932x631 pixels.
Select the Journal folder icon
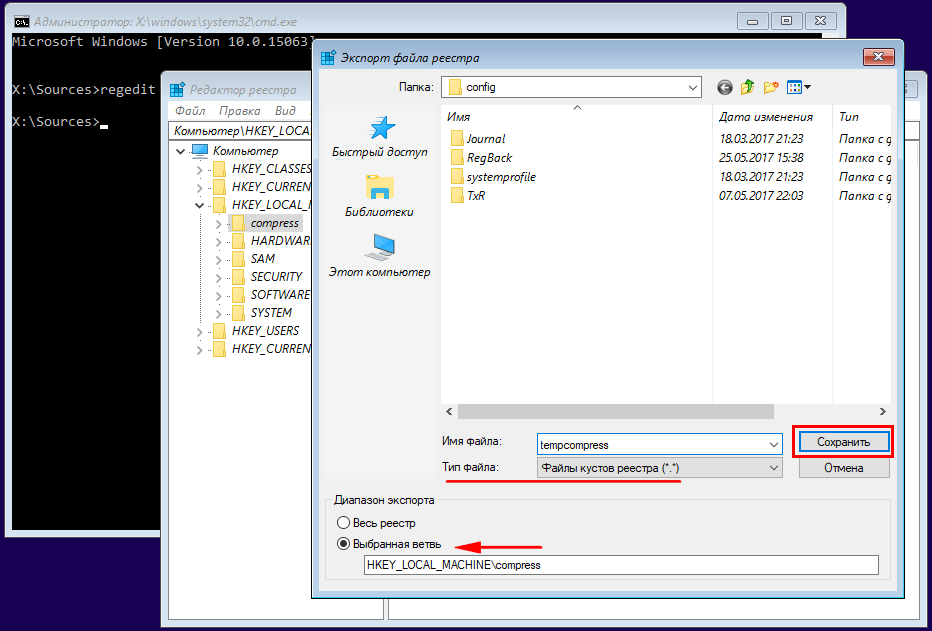456,138
